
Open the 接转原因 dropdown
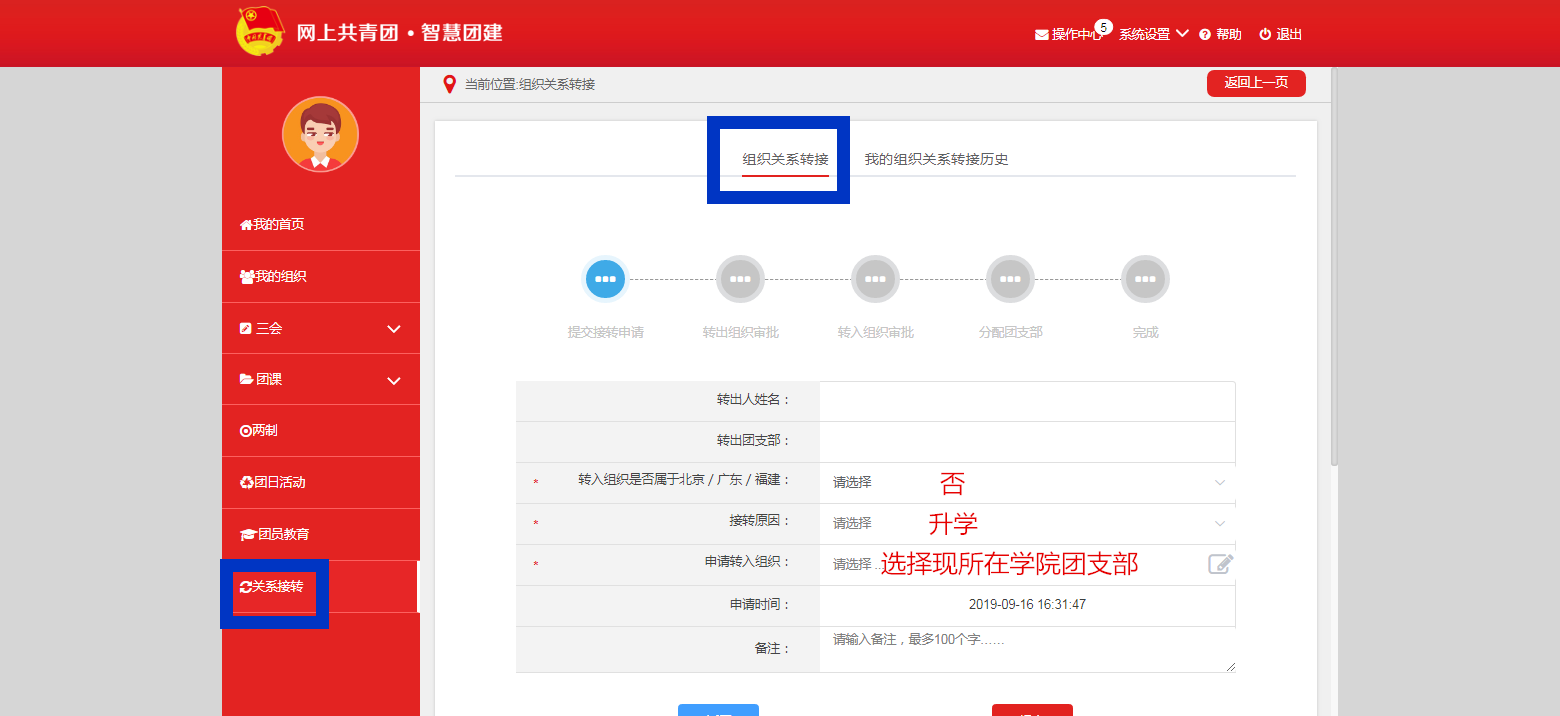coord(1026,523)
